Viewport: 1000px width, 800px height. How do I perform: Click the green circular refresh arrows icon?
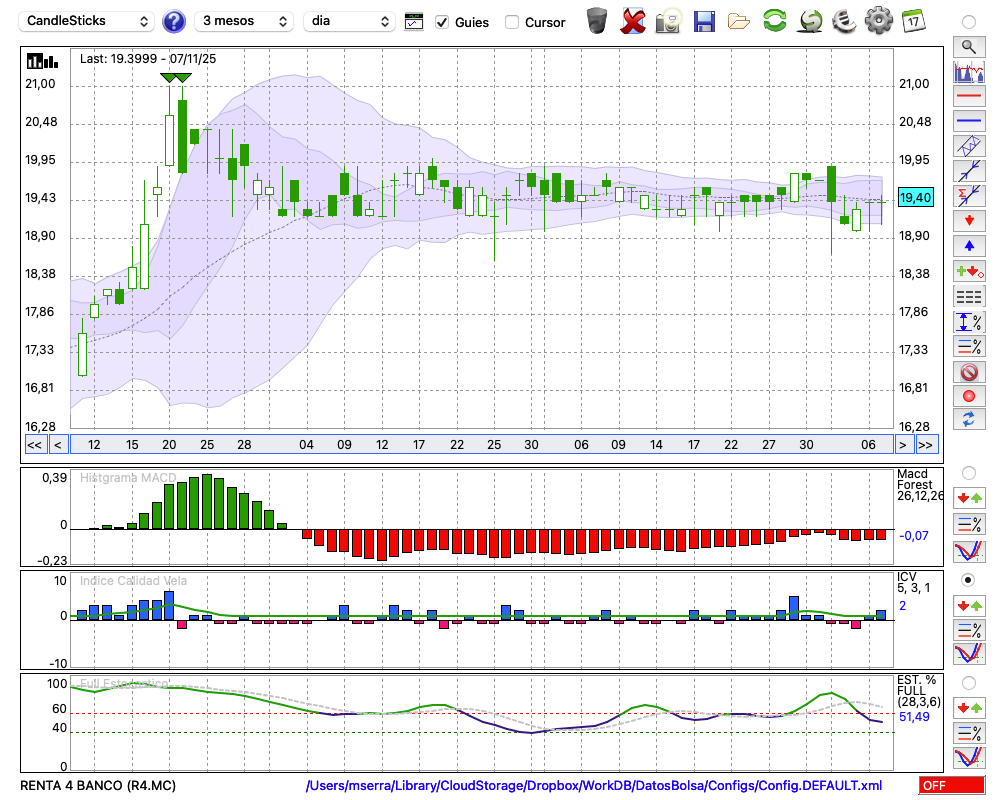774,21
